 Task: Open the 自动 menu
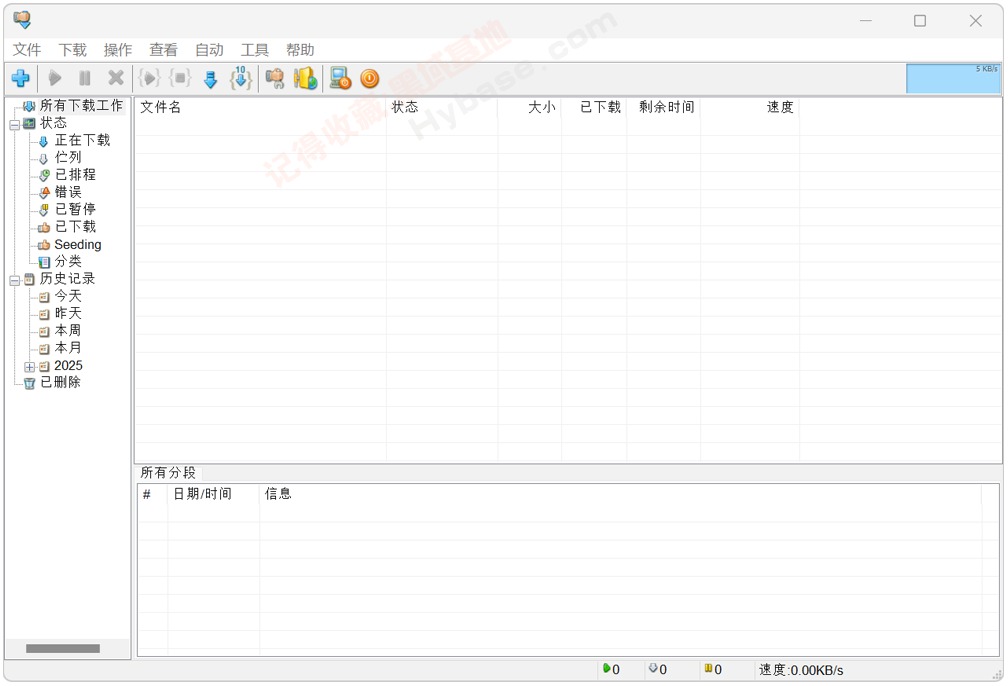click(x=209, y=49)
